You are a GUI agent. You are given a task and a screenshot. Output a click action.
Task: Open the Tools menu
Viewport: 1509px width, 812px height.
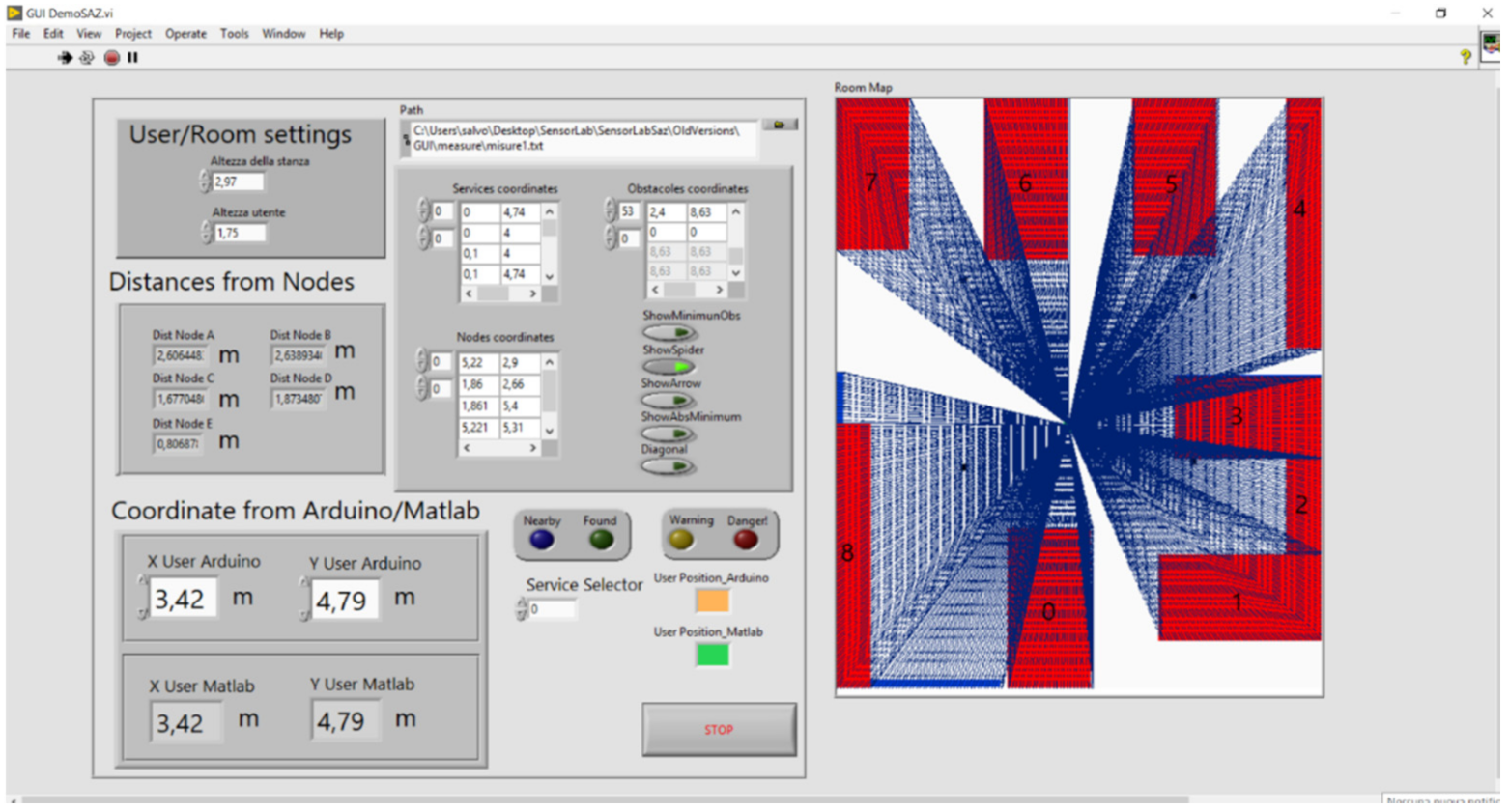234,34
